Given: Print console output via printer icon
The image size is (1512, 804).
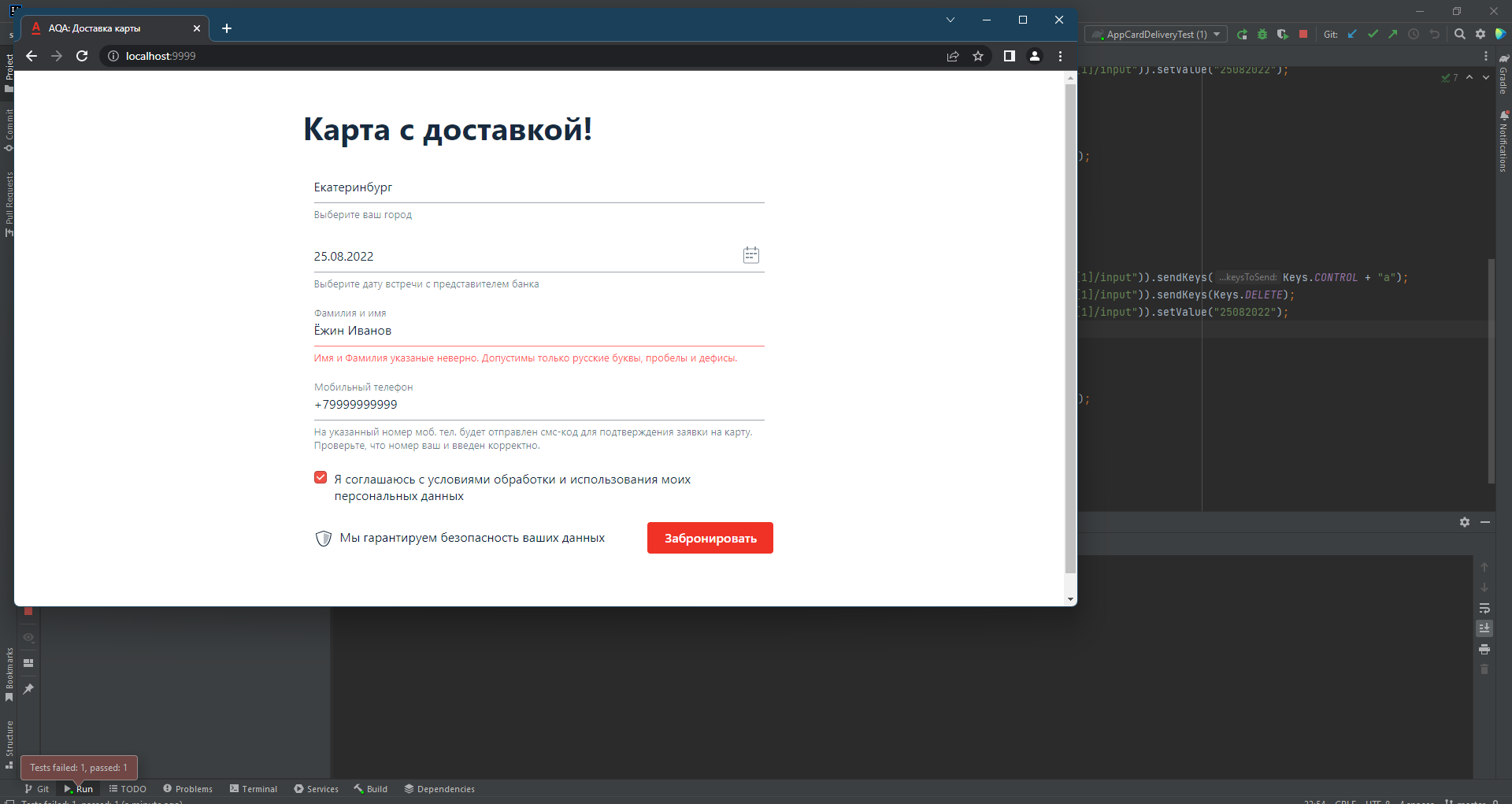Looking at the screenshot, I should pyautogui.click(x=1484, y=650).
